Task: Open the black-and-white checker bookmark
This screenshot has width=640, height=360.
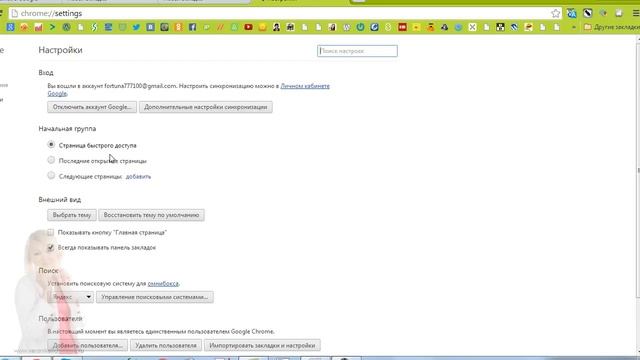Action: tap(500, 27)
